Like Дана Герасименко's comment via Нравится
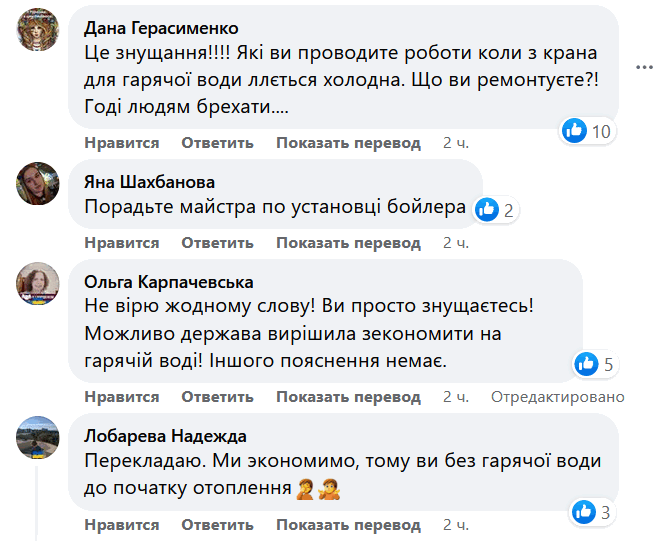667x541 pixels. (122, 143)
